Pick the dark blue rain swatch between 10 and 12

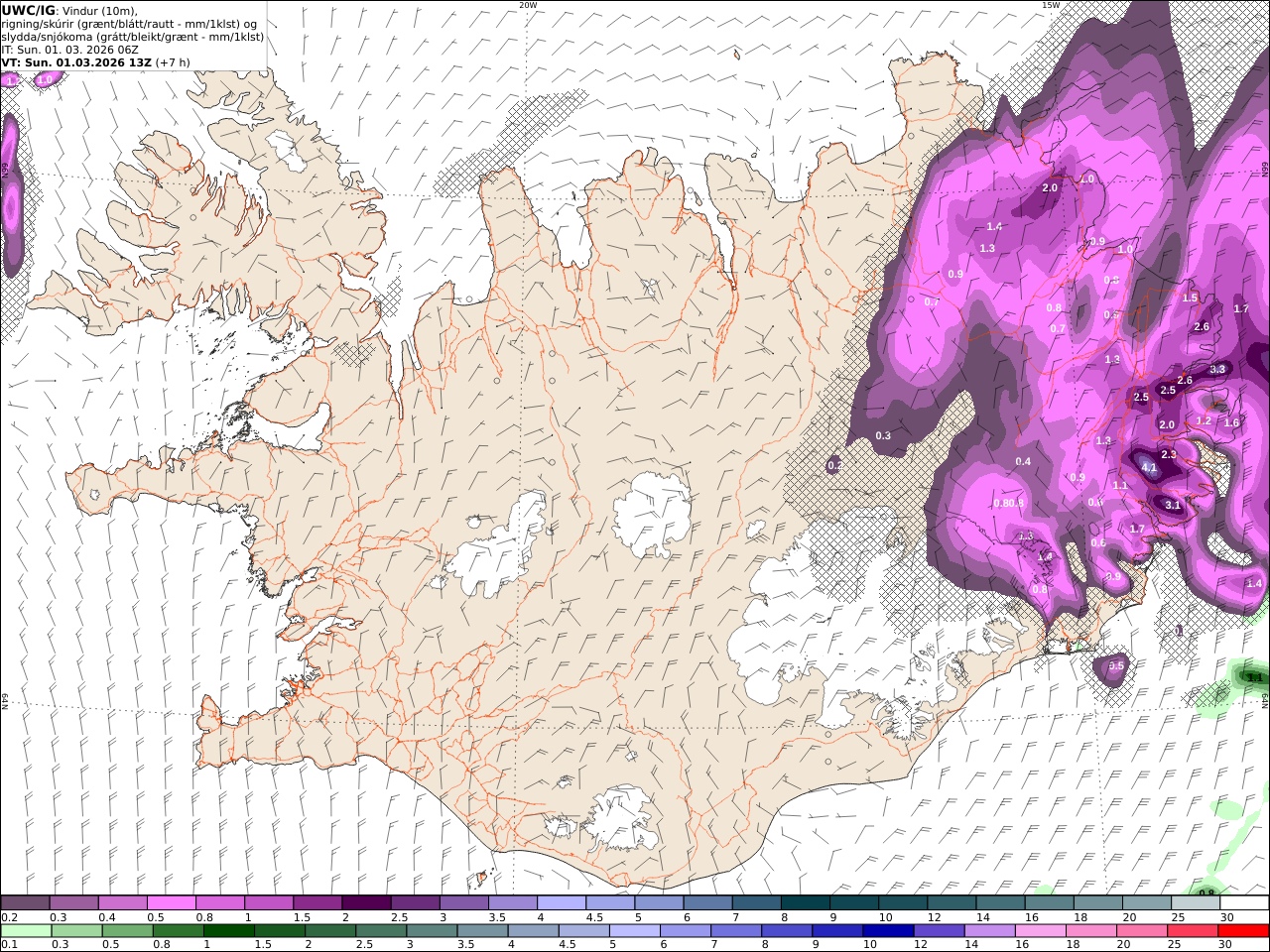[889, 931]
